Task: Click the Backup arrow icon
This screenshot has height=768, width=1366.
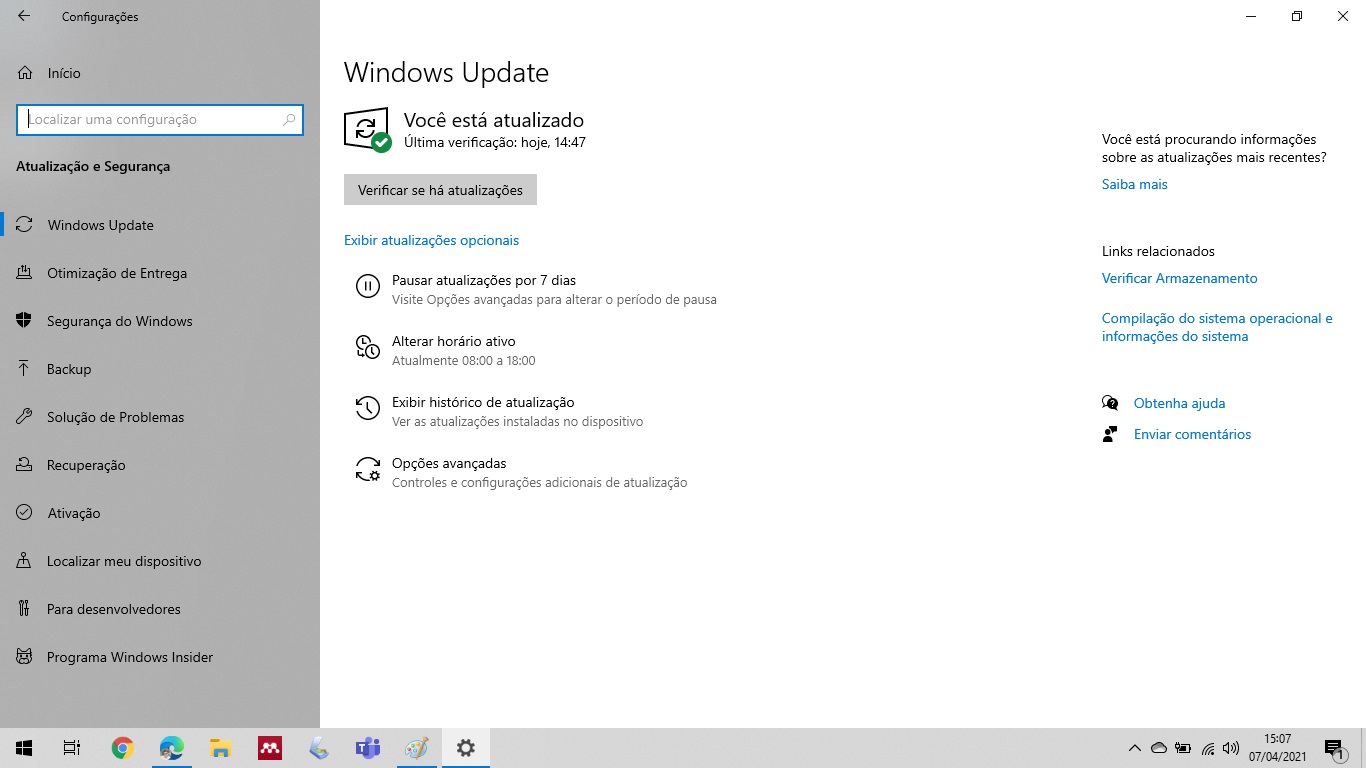Action: click(x=25, y=369)
